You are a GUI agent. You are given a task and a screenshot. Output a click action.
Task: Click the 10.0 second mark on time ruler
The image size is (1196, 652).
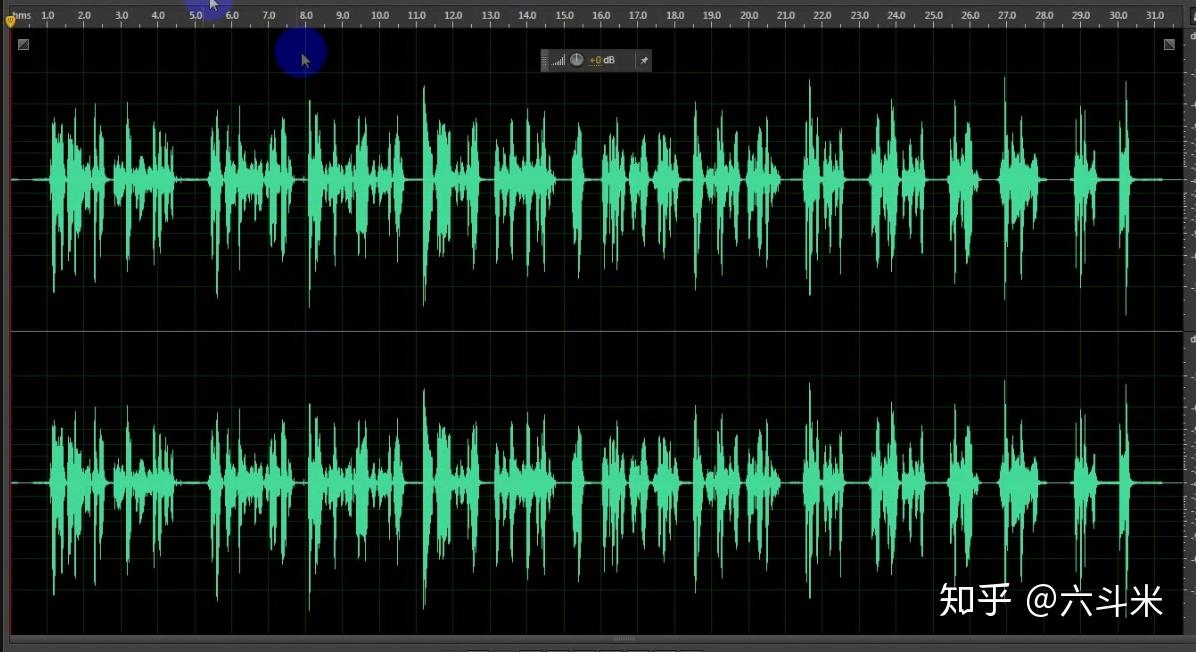[379, 15]
